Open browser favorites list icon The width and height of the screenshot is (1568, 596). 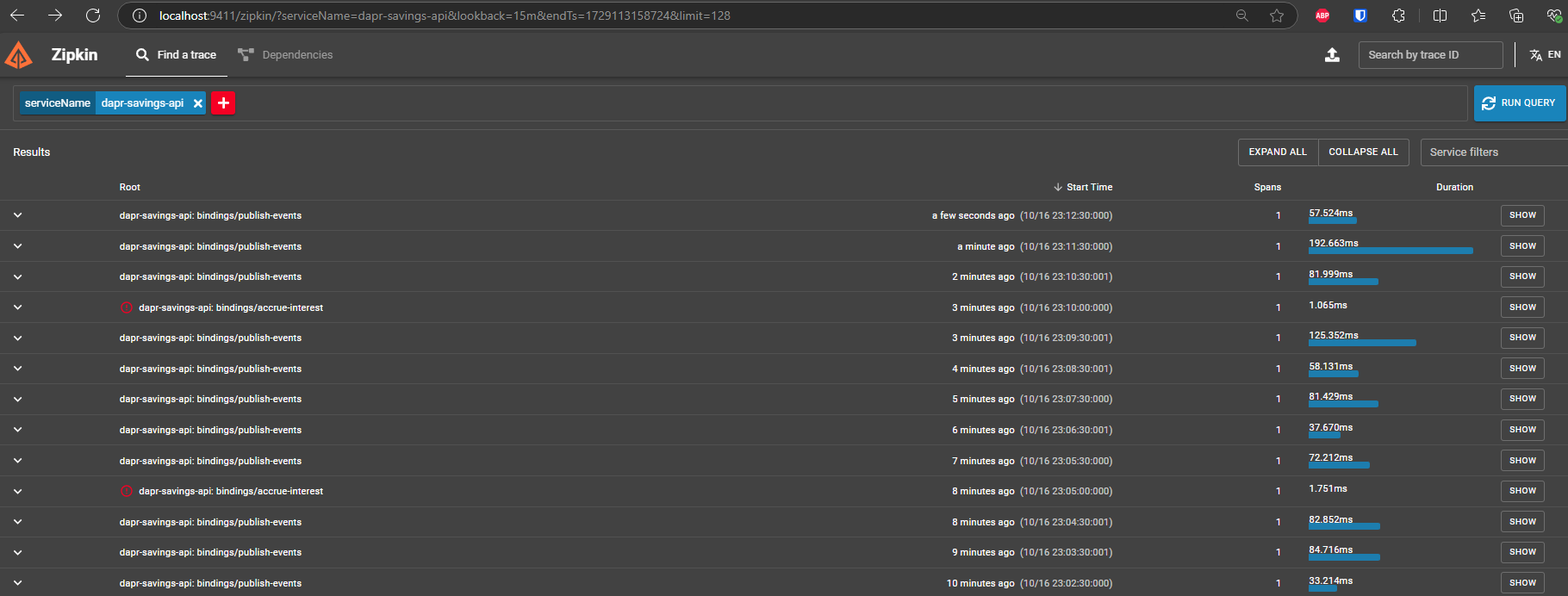tap(1478, 16)
